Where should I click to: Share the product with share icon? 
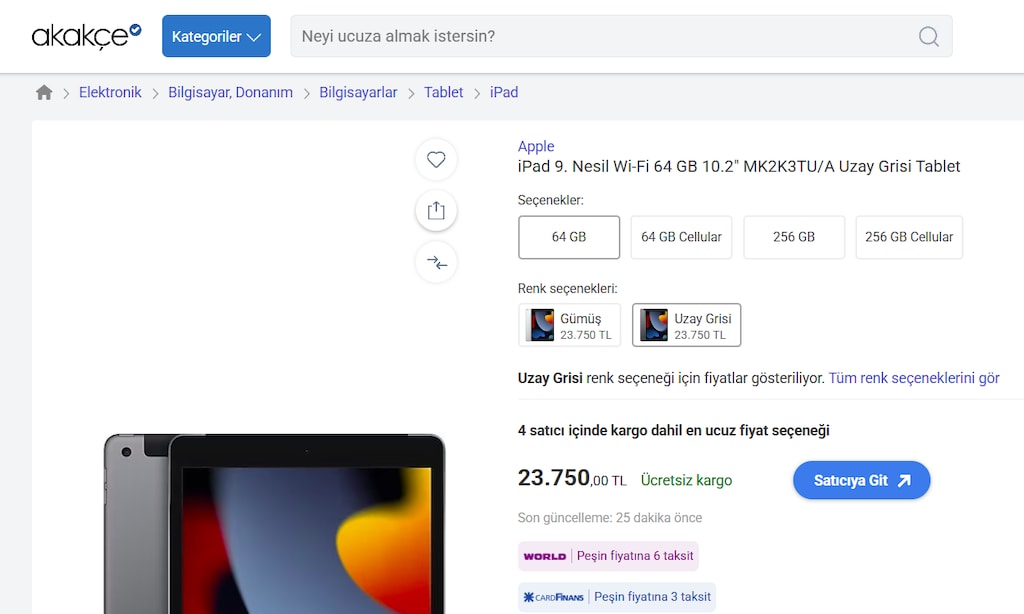tap(436, 210)
